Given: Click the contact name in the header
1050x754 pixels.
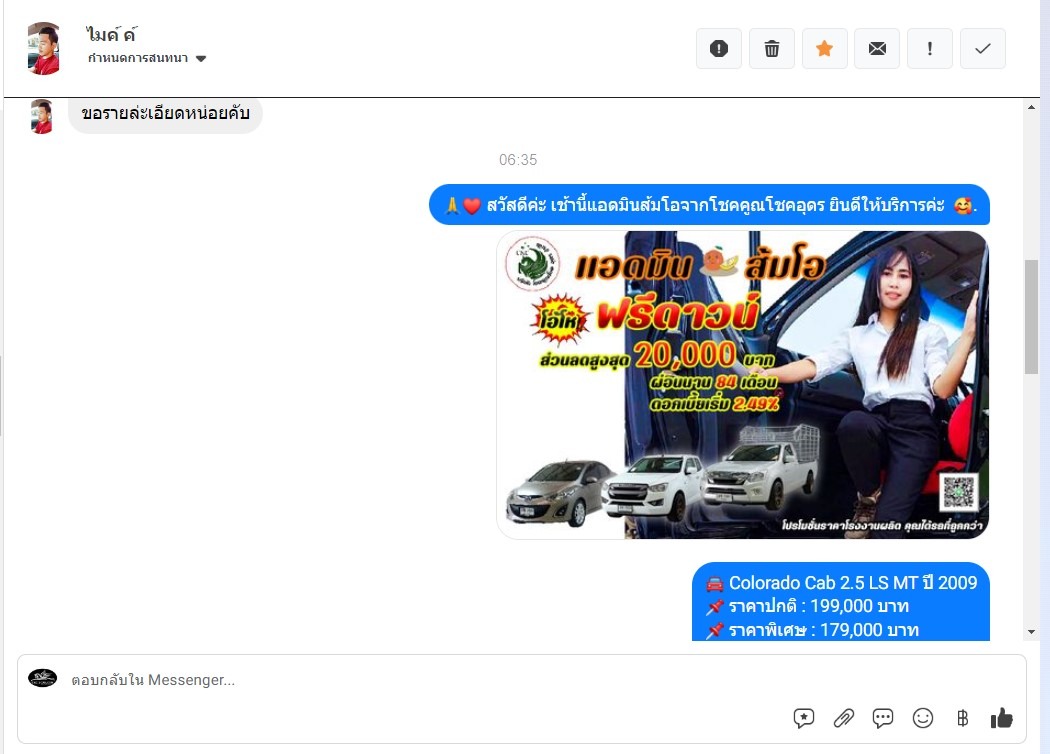Looking at the screenshot, I should 111,33.
